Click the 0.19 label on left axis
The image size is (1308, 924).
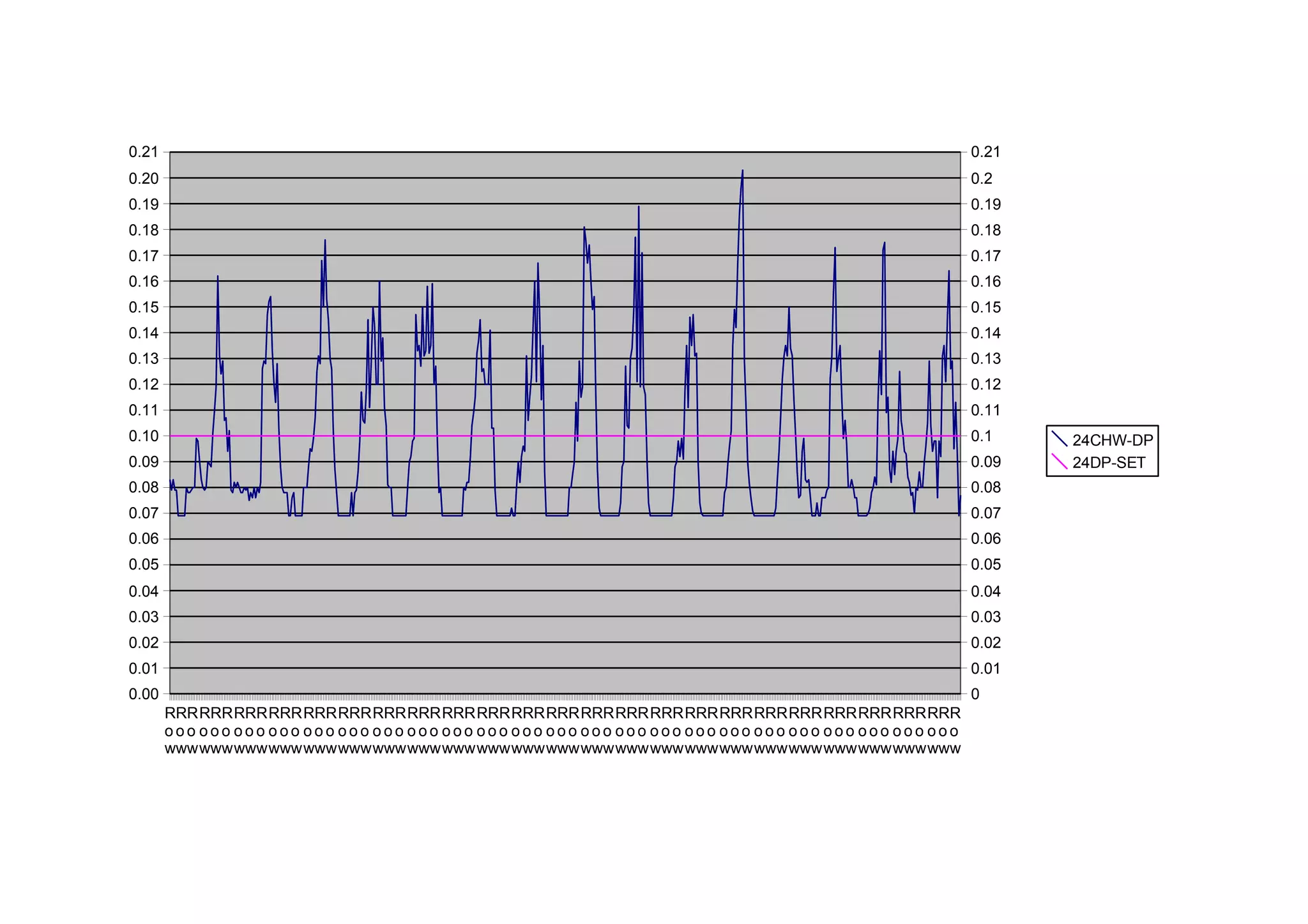(143, 204)
